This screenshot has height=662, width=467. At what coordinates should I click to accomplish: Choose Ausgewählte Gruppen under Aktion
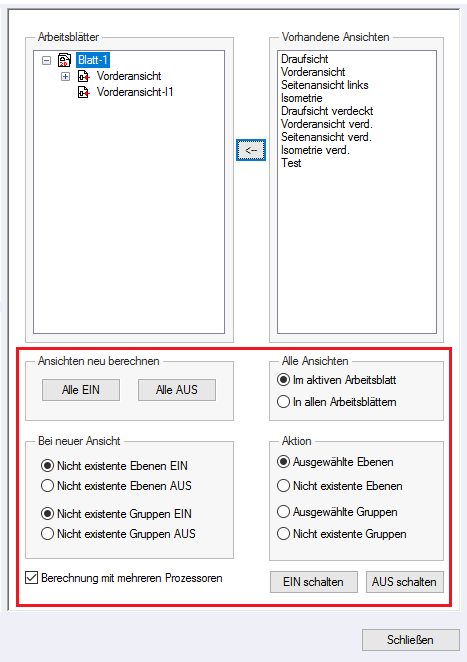point(283,512)
